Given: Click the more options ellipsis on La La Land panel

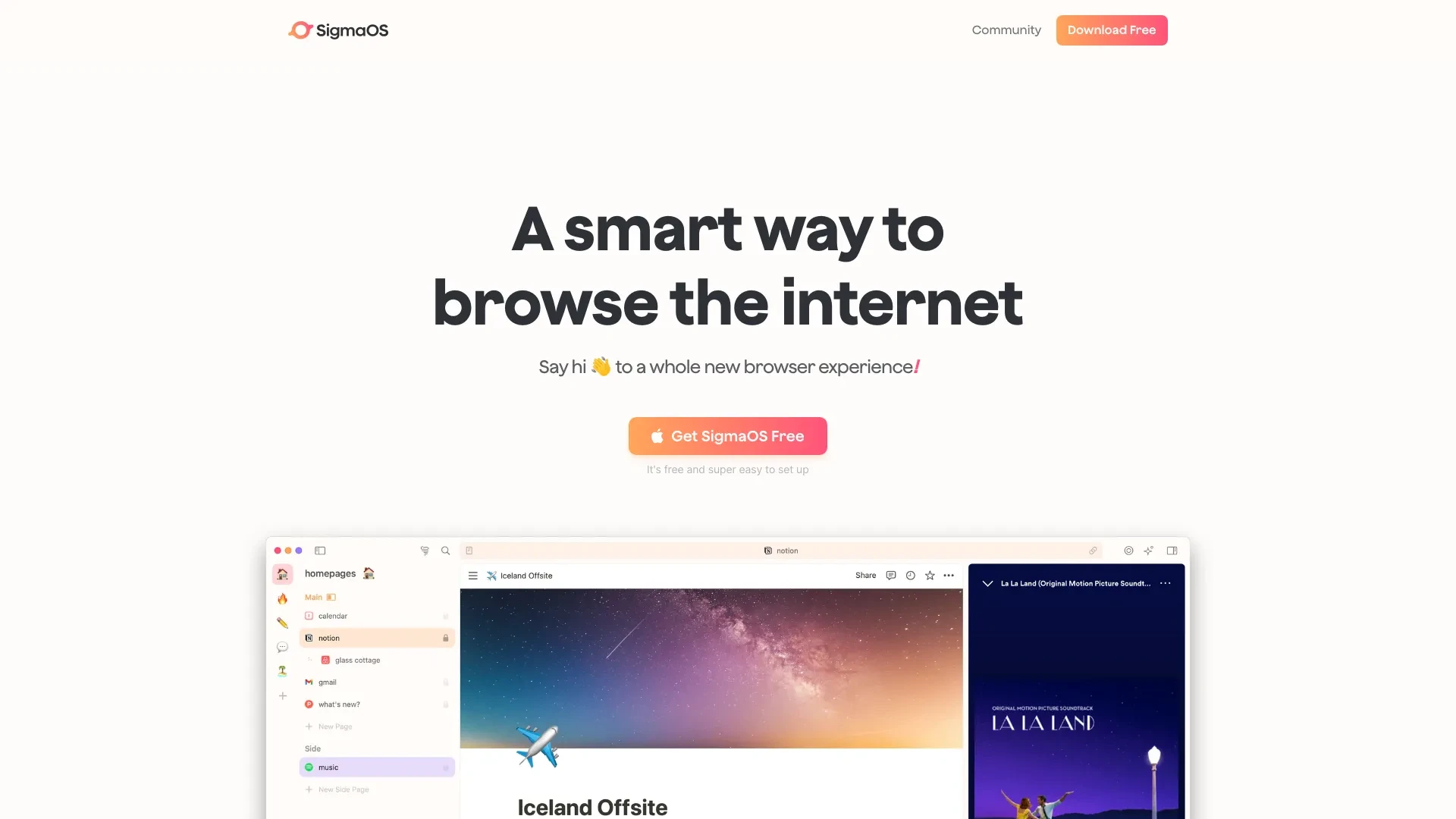Looking at the screenshot, I should (x=1165, y=583).
